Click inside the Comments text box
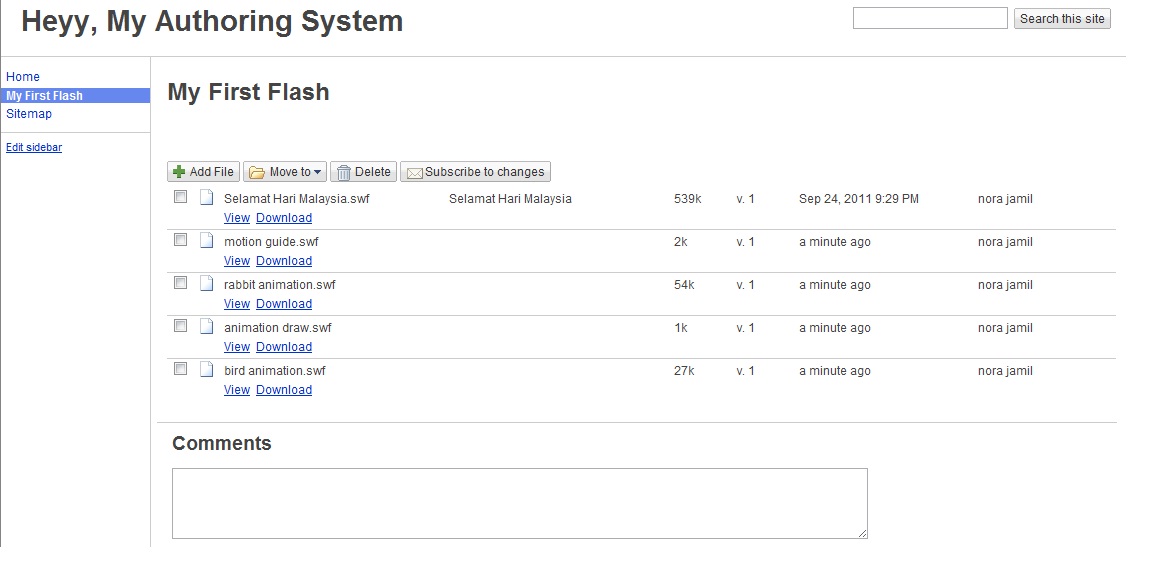Screen dimensions: 1160x572 click(x=519, y=503)
